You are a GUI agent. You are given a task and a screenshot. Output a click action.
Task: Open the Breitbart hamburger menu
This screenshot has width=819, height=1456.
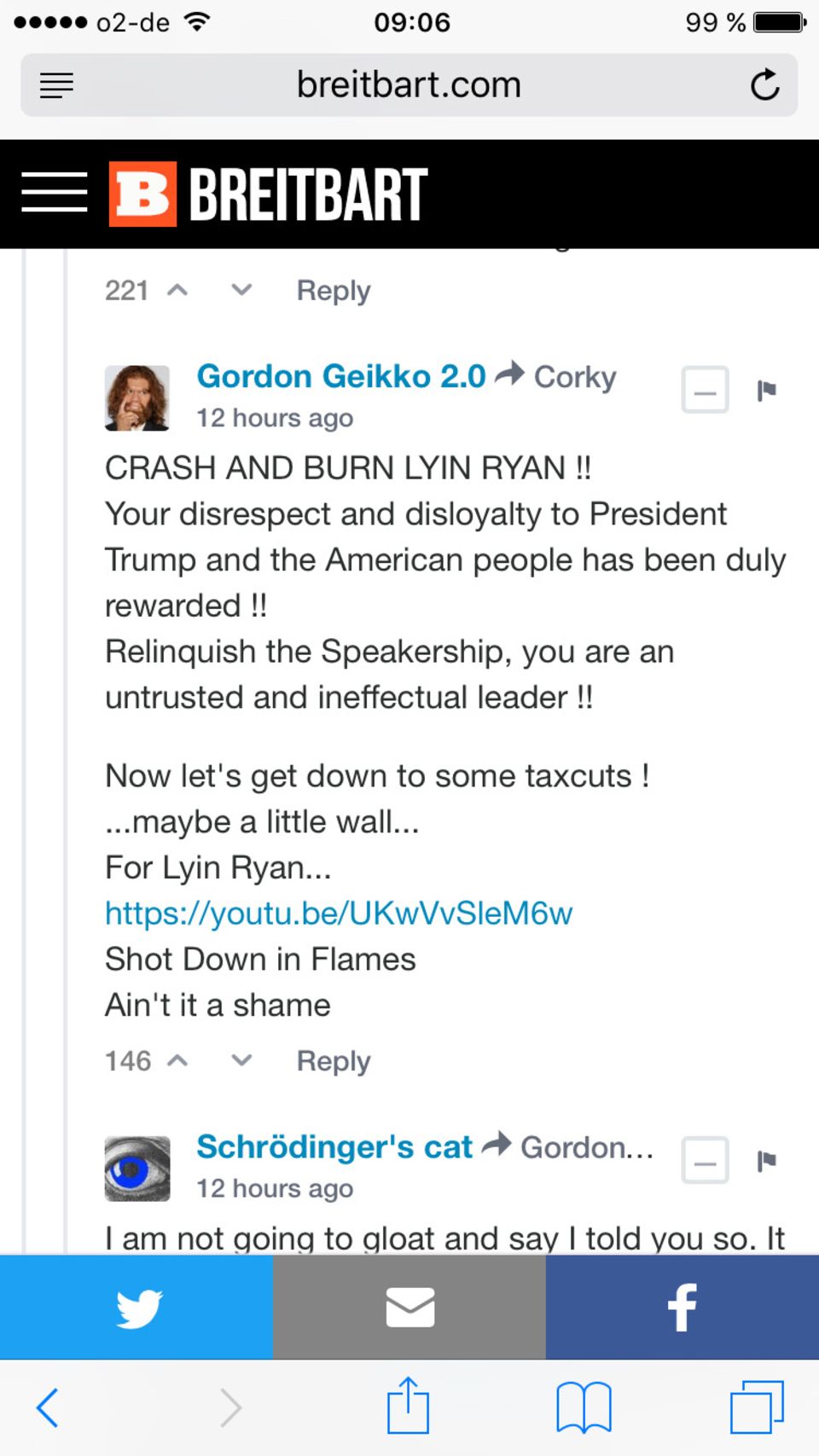55,192
